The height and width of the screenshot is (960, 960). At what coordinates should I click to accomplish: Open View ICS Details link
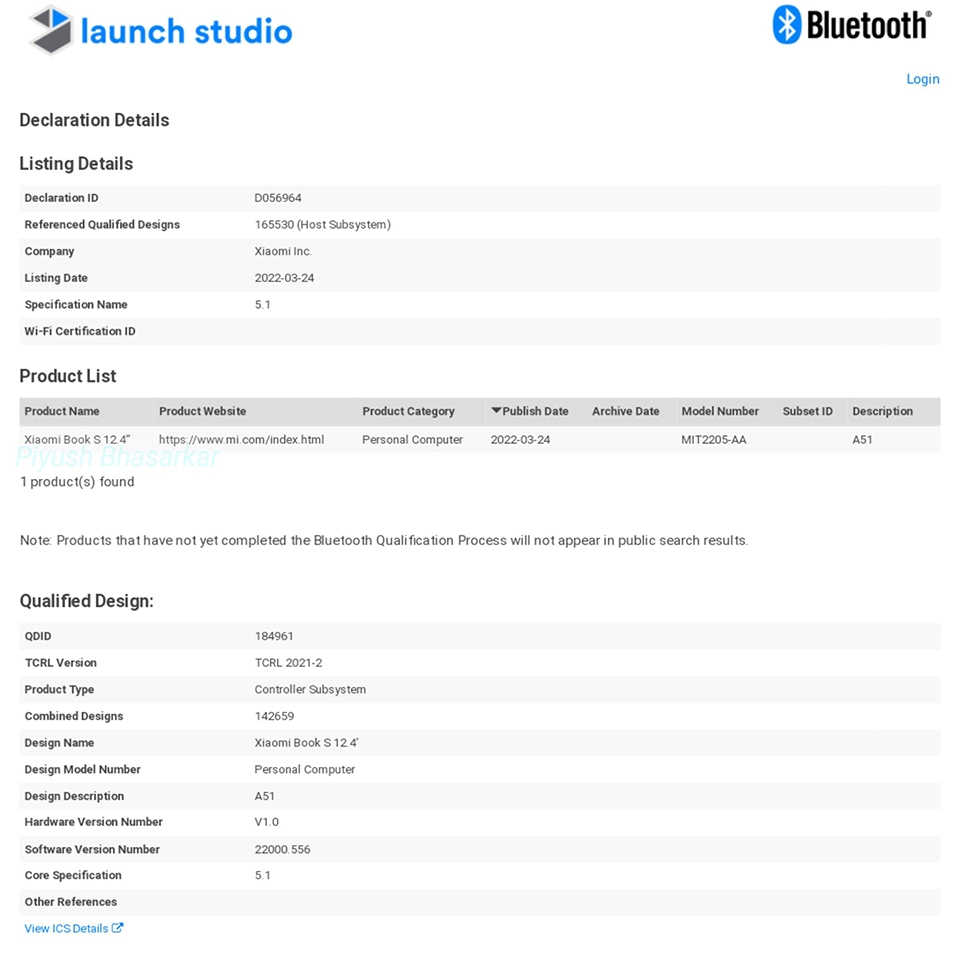tap(66, 928)
